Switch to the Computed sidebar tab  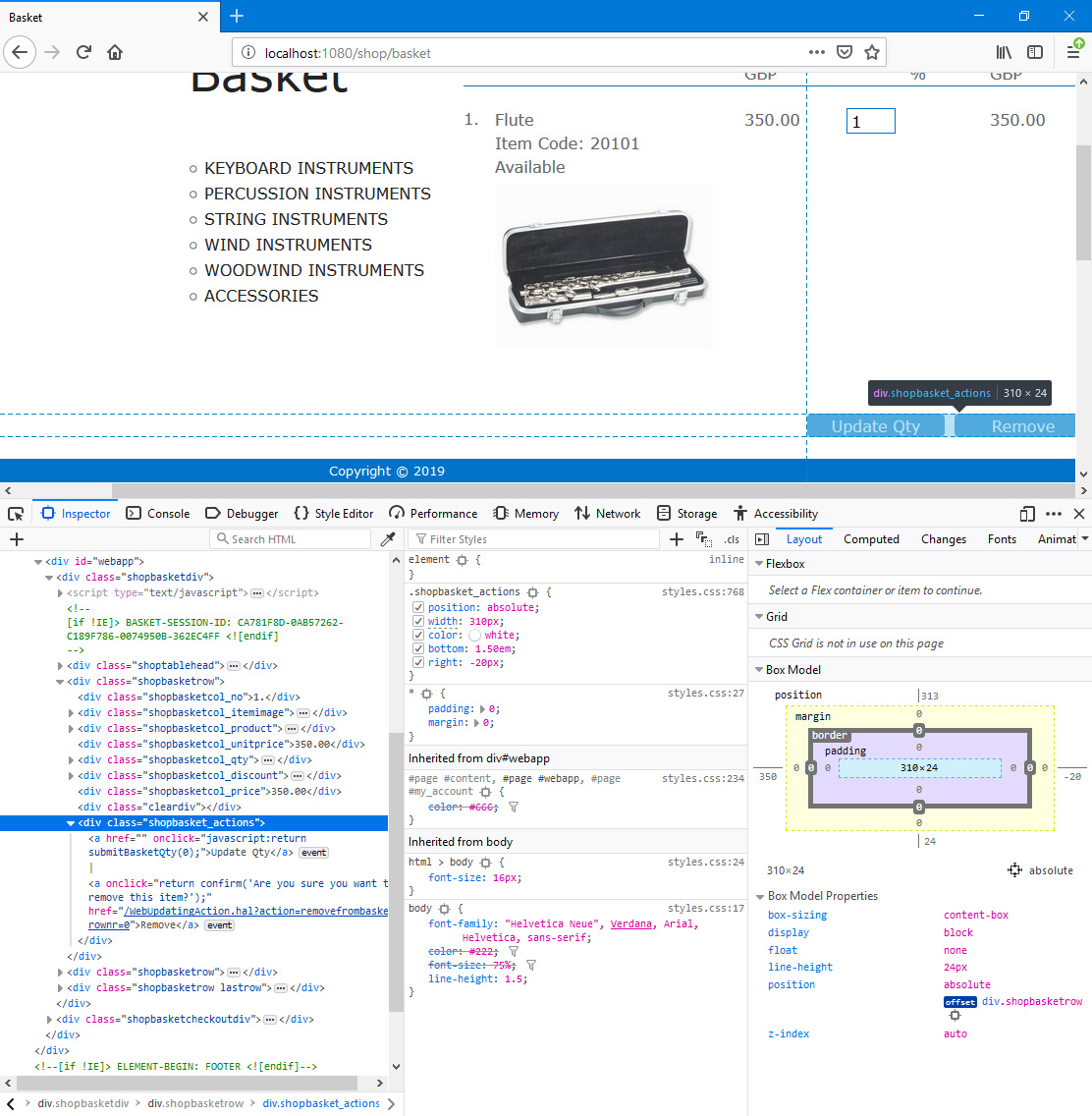tap(871, 539)
